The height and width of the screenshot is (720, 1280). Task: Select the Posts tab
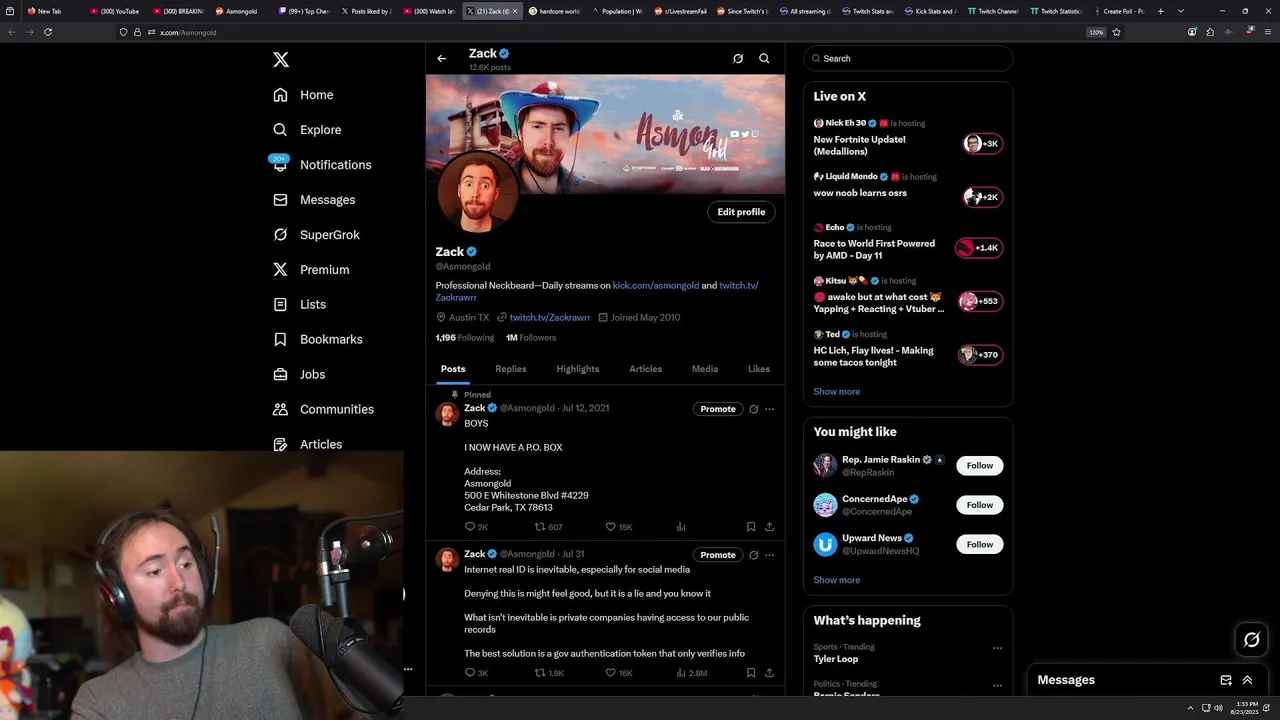click(453, 369)
